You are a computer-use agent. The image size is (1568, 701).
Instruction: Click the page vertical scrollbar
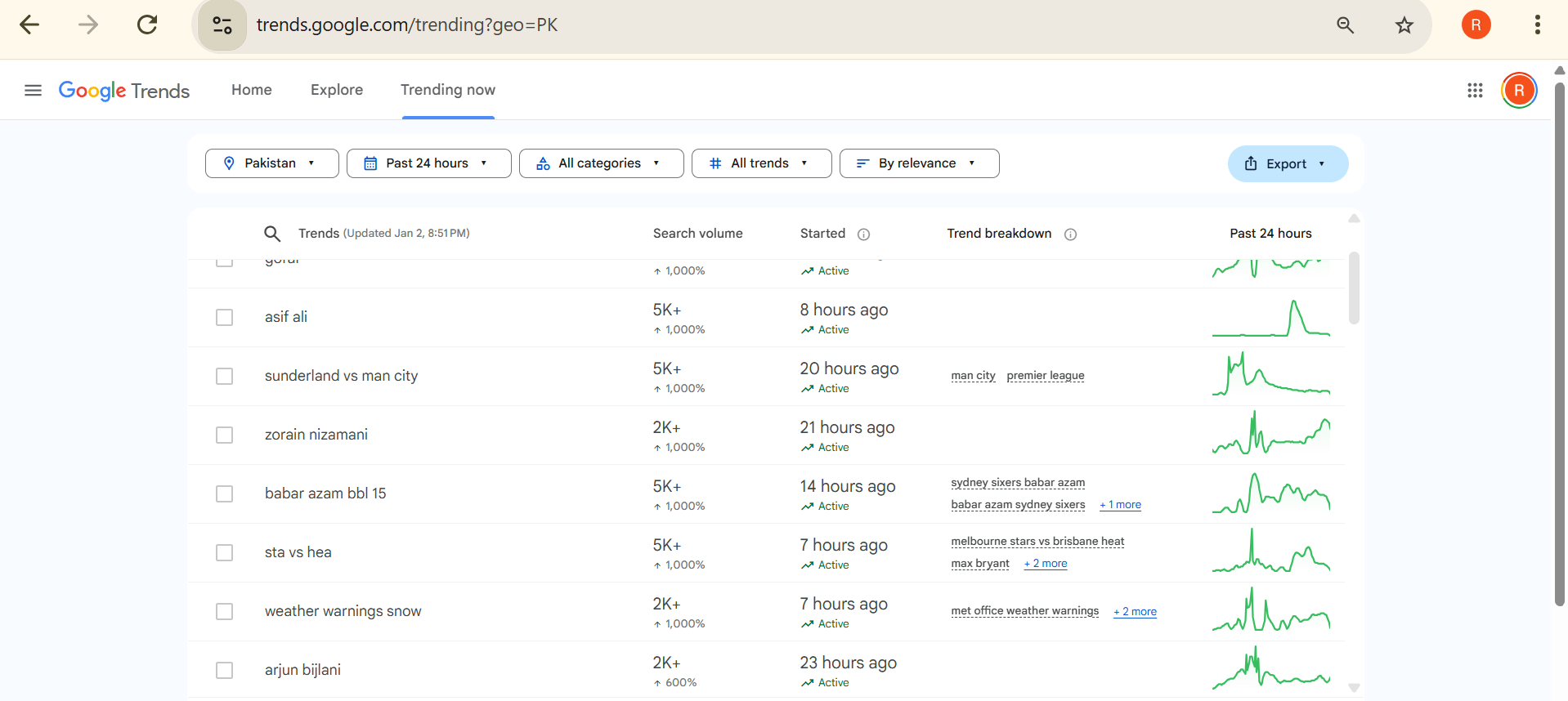pos(1559,343)
